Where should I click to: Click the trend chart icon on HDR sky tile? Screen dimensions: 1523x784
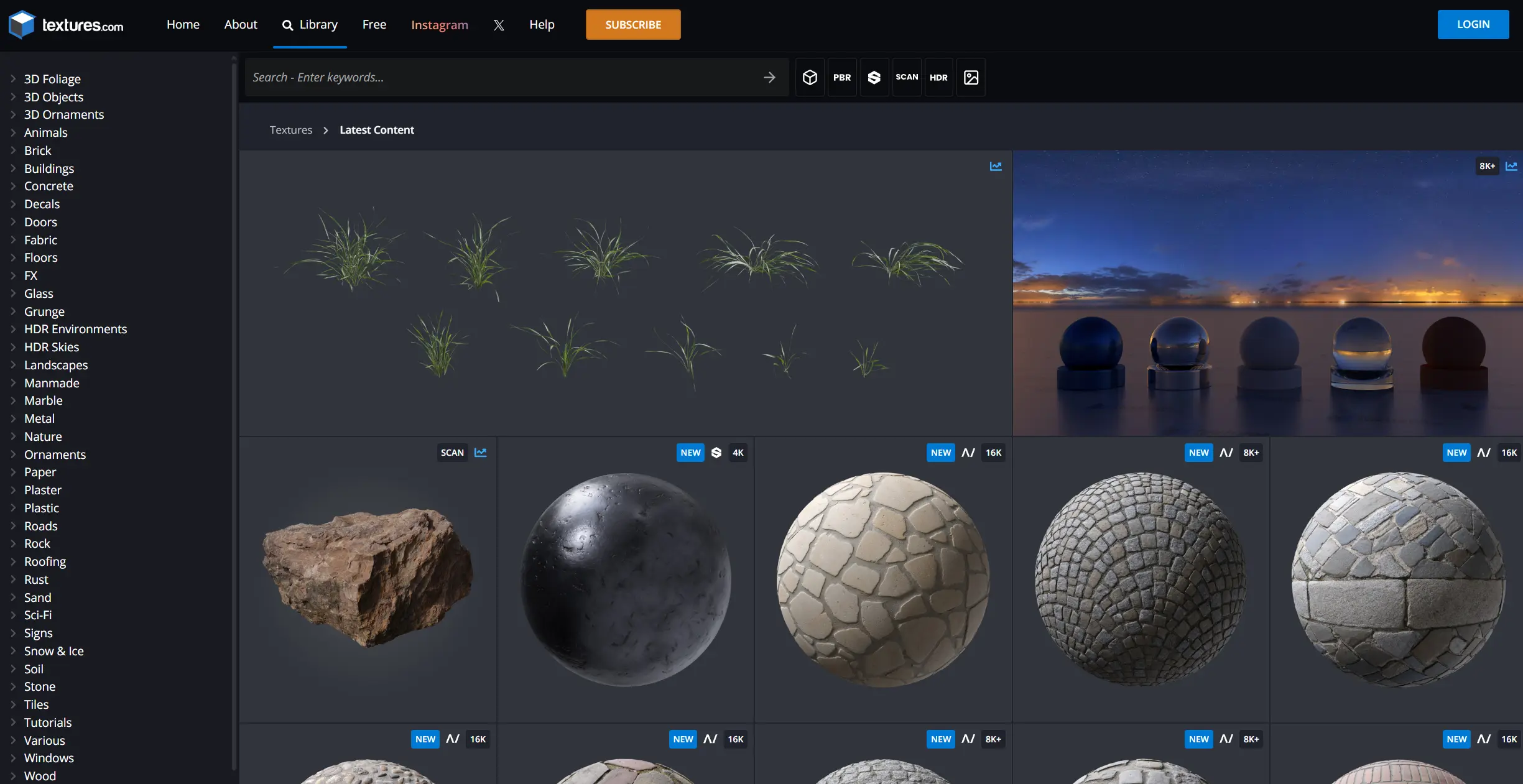click(x=1511, y=166)
